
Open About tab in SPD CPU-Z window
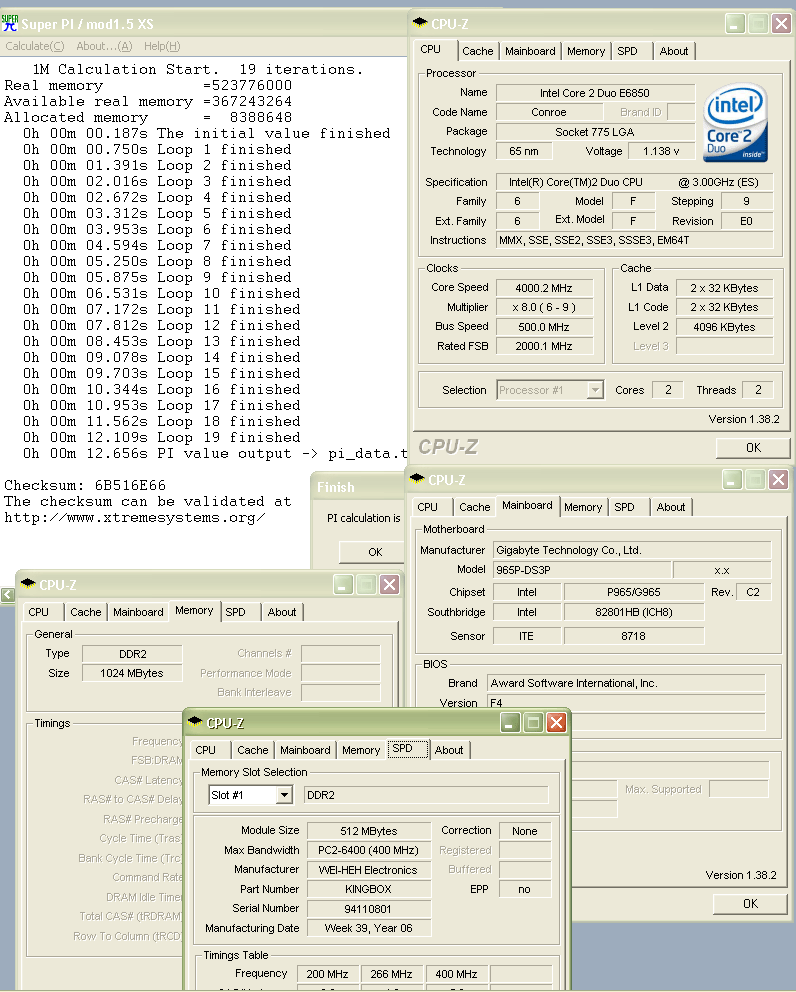pos(449,750)
